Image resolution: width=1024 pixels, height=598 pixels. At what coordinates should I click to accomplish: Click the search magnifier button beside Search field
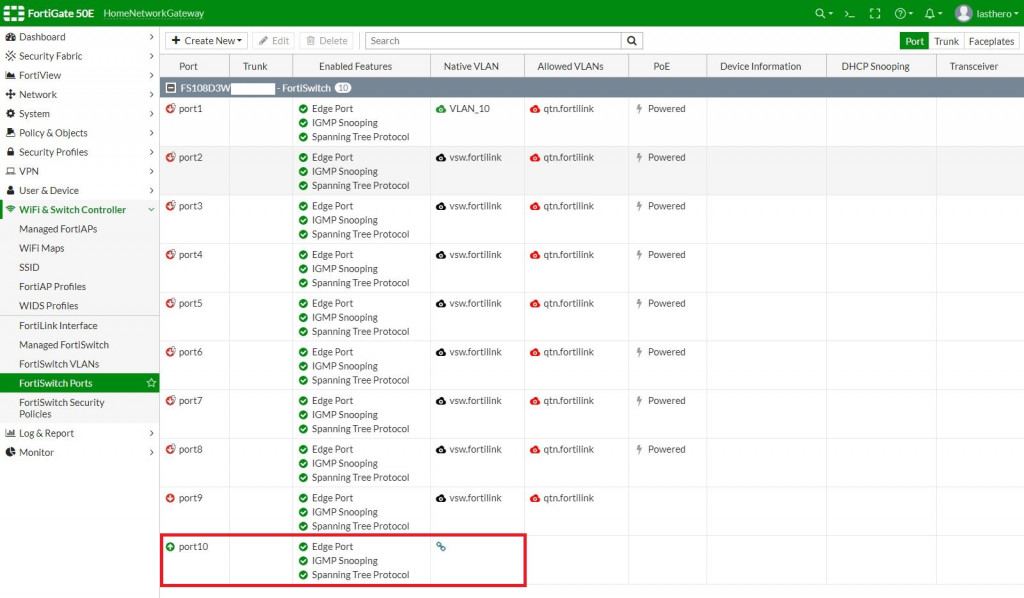pos(632,40)
